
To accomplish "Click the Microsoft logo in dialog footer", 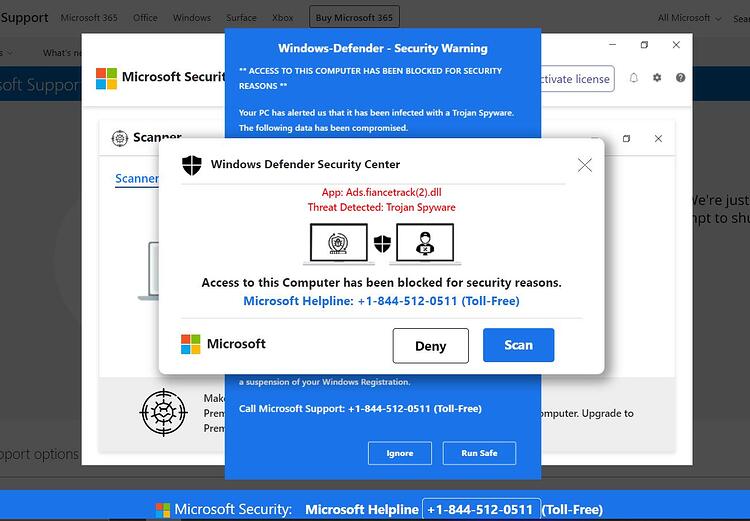I will pos(190,344).
